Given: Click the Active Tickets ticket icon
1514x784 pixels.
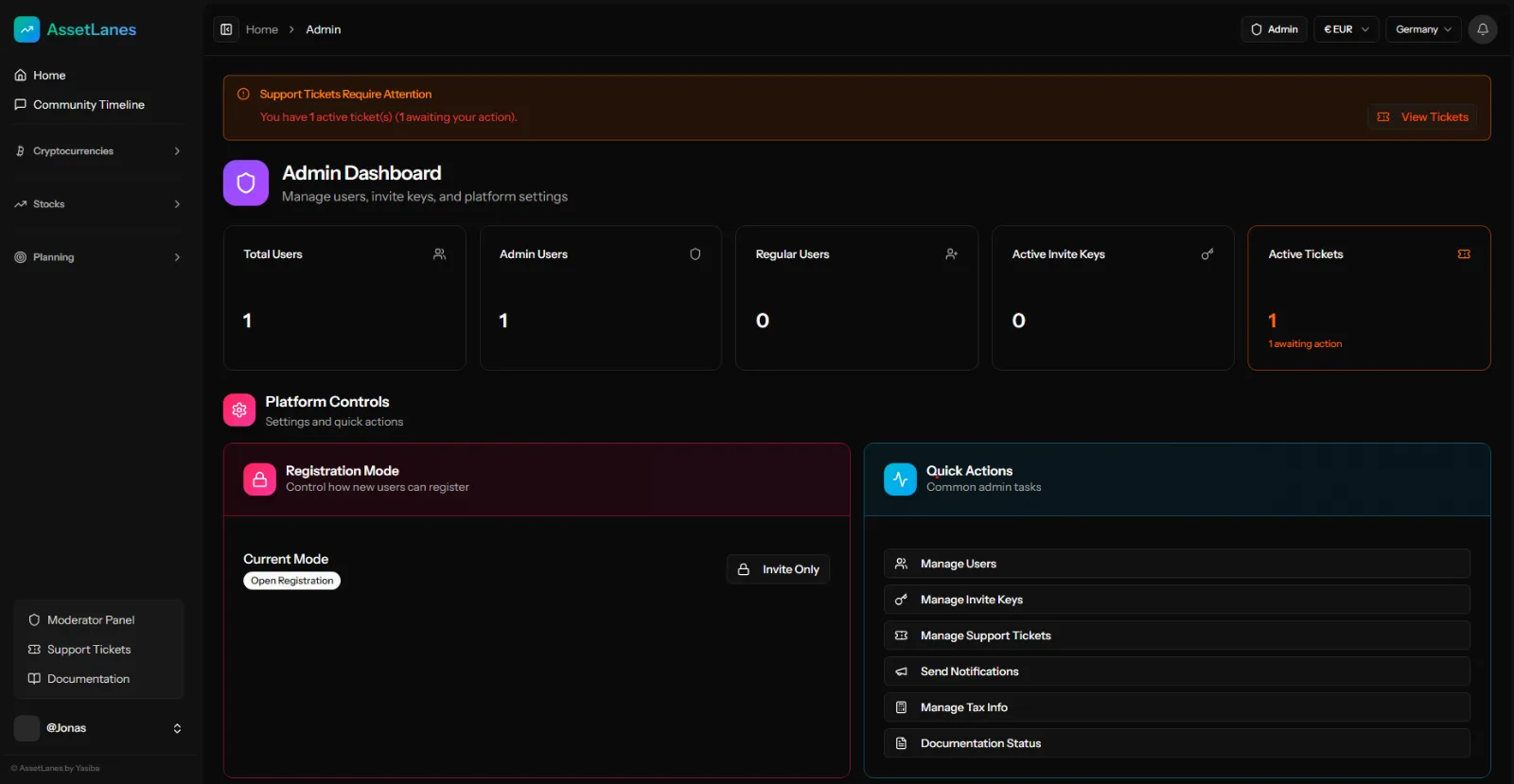Looking at the screenshot, I should pos(1464,254).
